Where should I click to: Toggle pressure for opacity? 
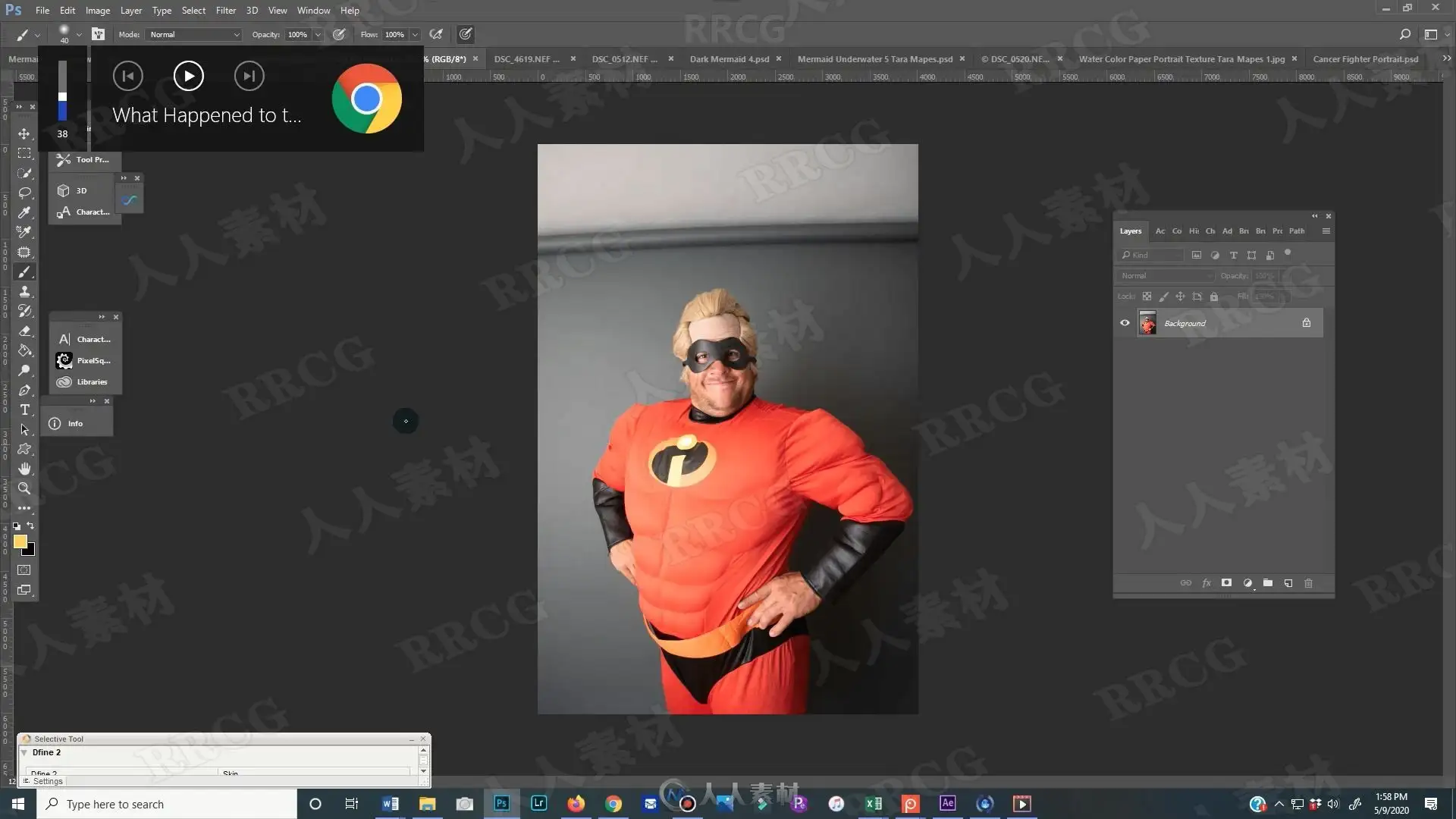click(339, 34)
